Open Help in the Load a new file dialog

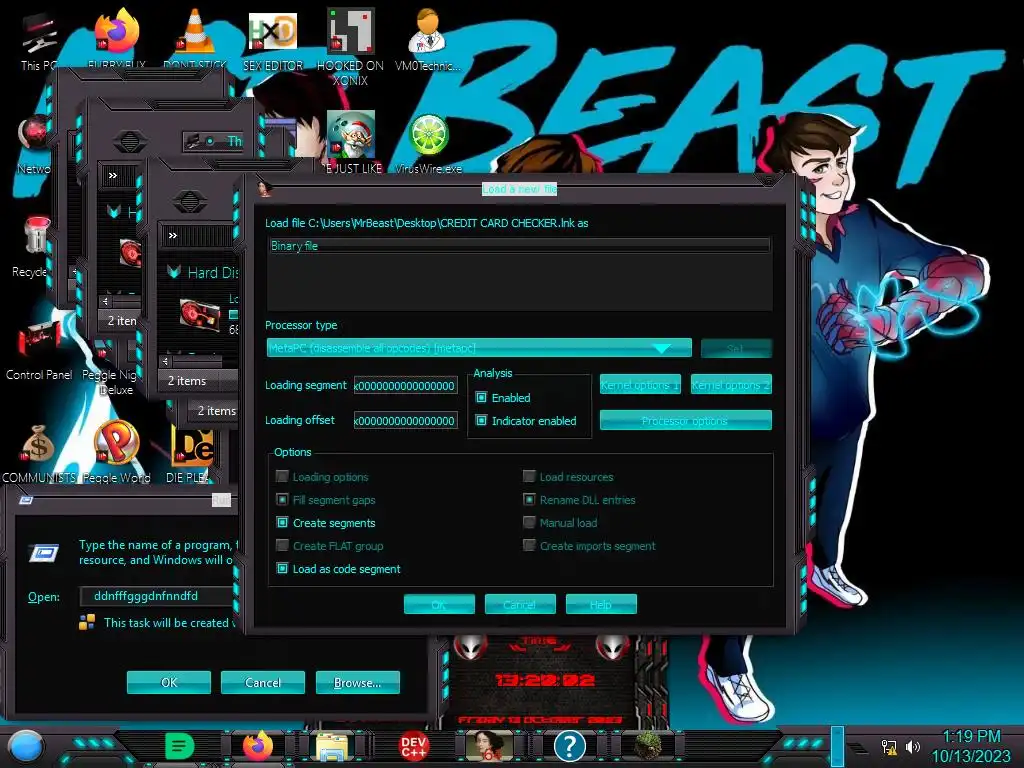pyautogui.click(x=601, y=605)
